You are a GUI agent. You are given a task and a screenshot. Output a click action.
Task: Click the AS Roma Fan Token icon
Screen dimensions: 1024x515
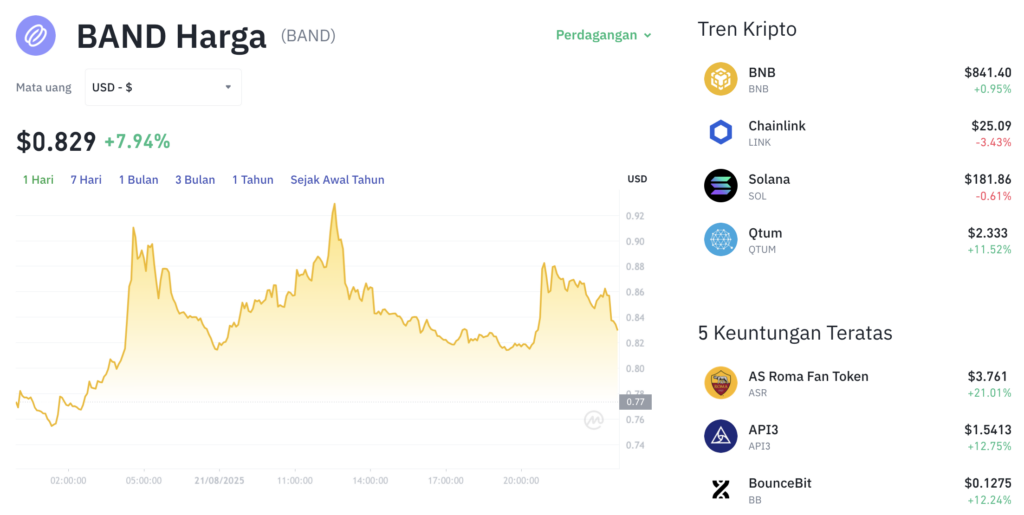tap(720, 383)
